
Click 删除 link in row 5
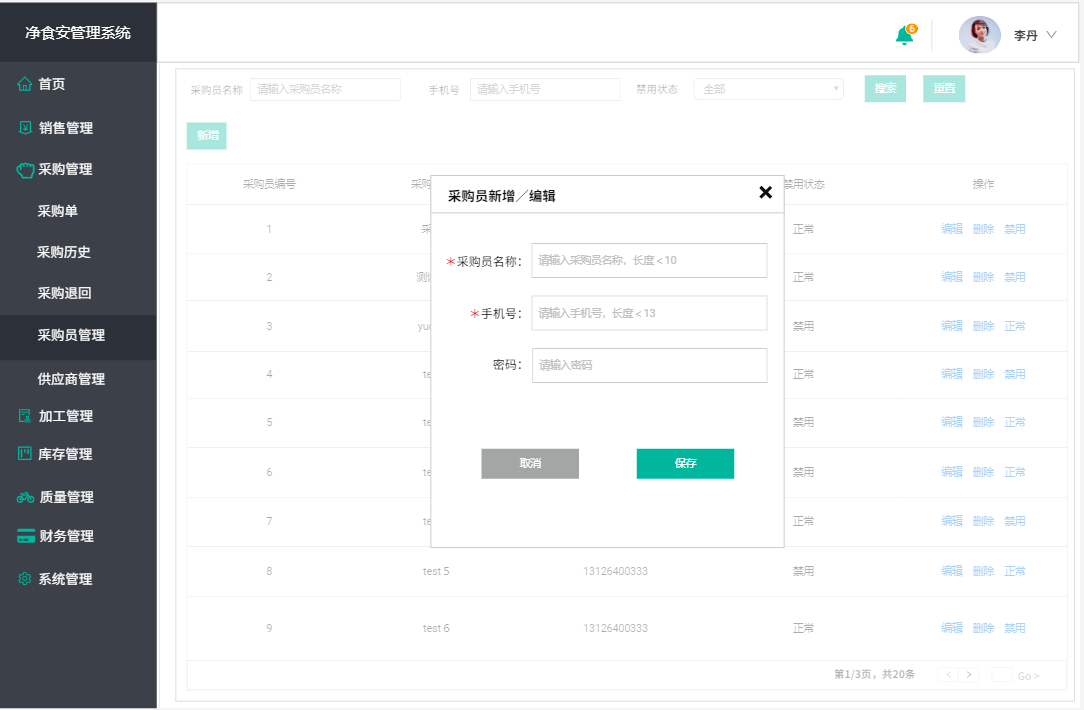[983, 422]
